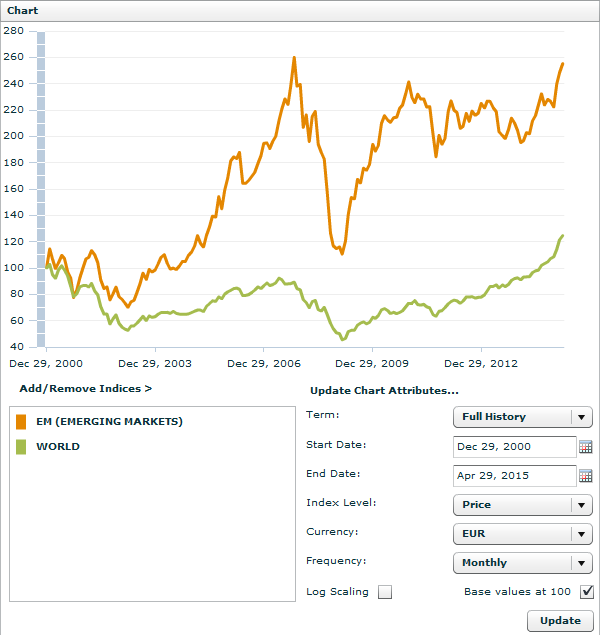Open the Start Date calendar picker icon
Viewport: 601px width, 635px height.
click(x=586, y=447)
